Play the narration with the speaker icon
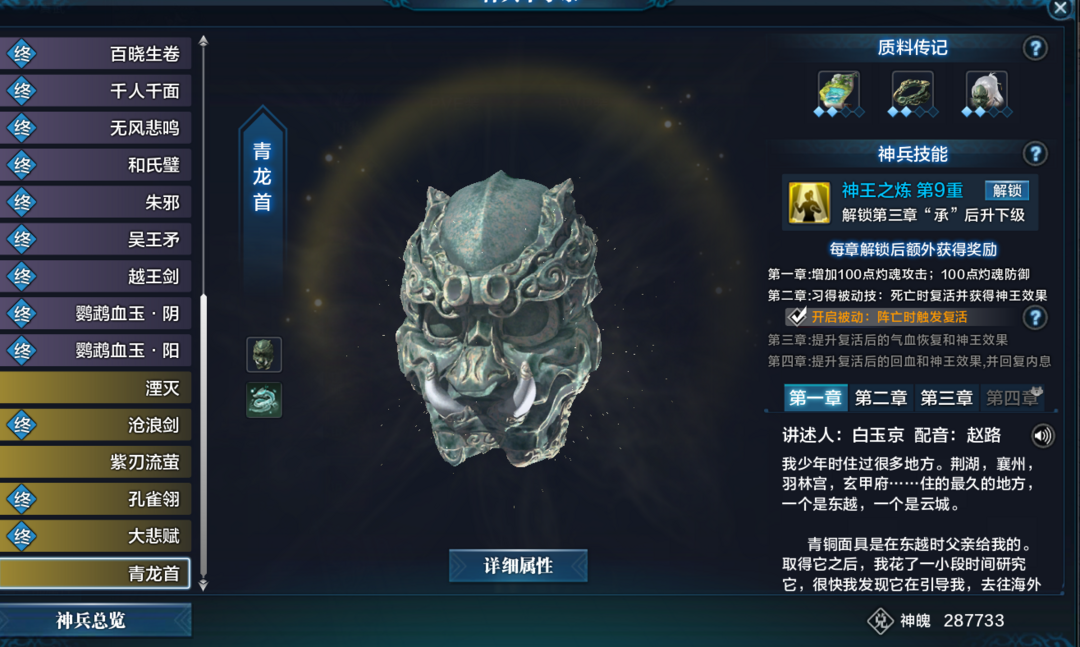 coord(1043,435)
